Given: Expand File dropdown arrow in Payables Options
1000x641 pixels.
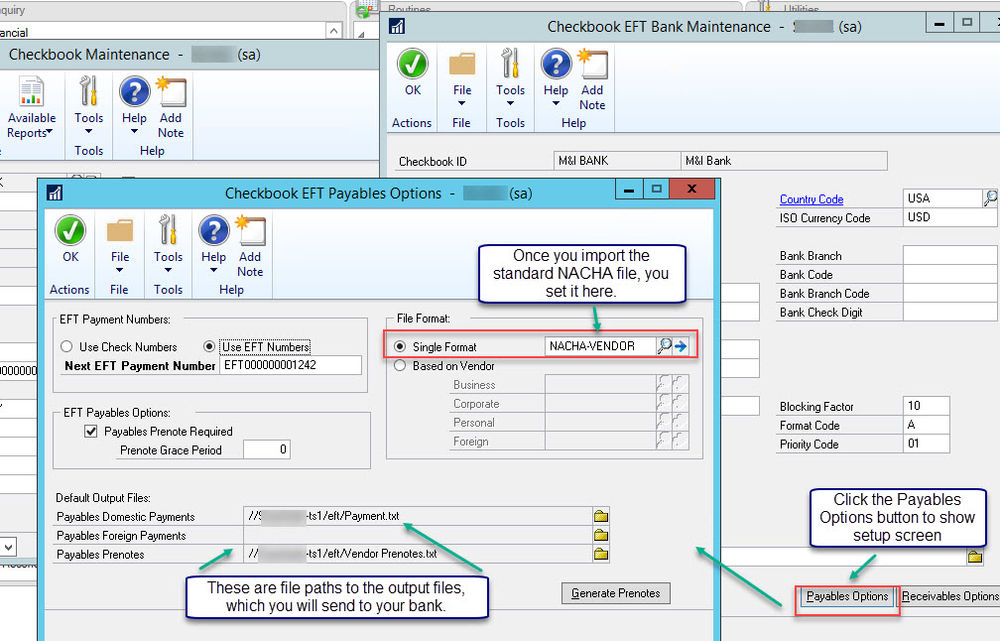Looking at the screenshot, I should tap(119, 270).
